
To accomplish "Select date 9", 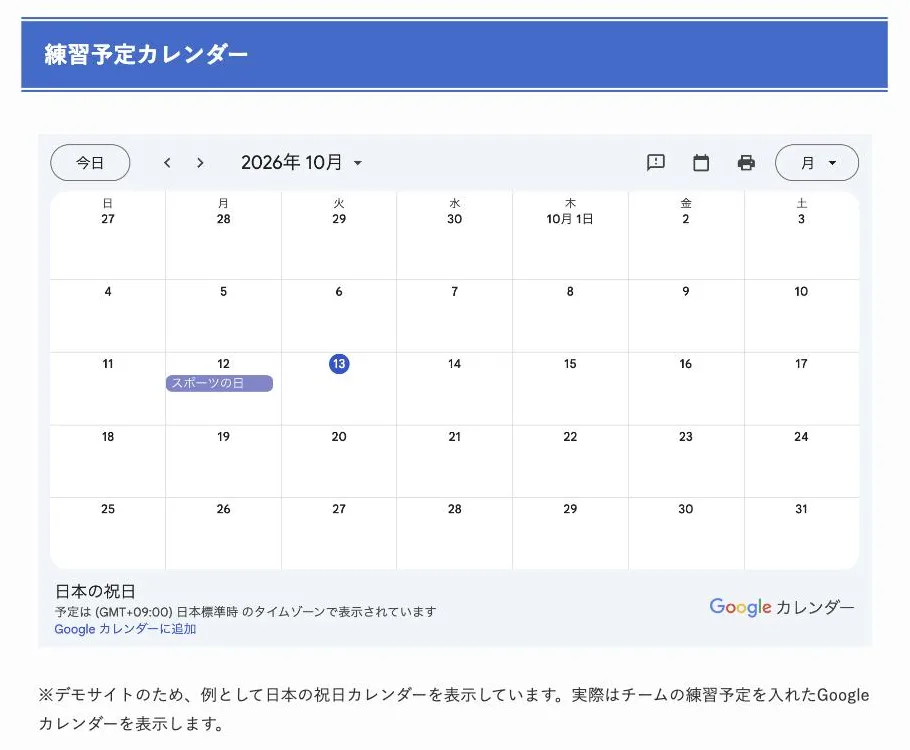I will point(685,291).
